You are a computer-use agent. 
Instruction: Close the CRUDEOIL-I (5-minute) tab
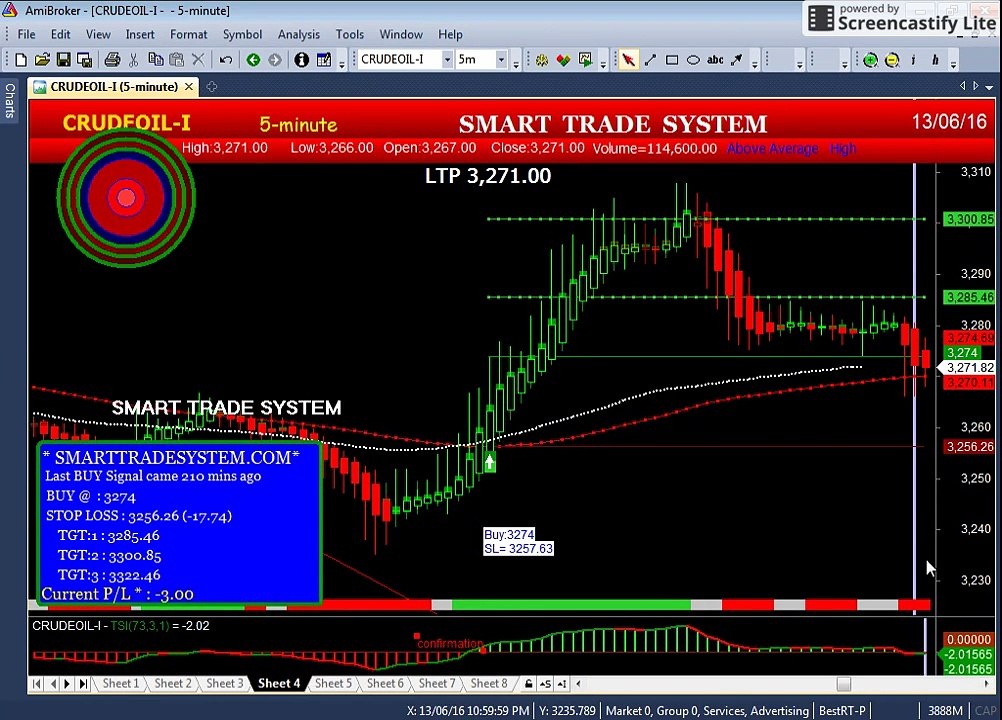[x=189, y=87]
